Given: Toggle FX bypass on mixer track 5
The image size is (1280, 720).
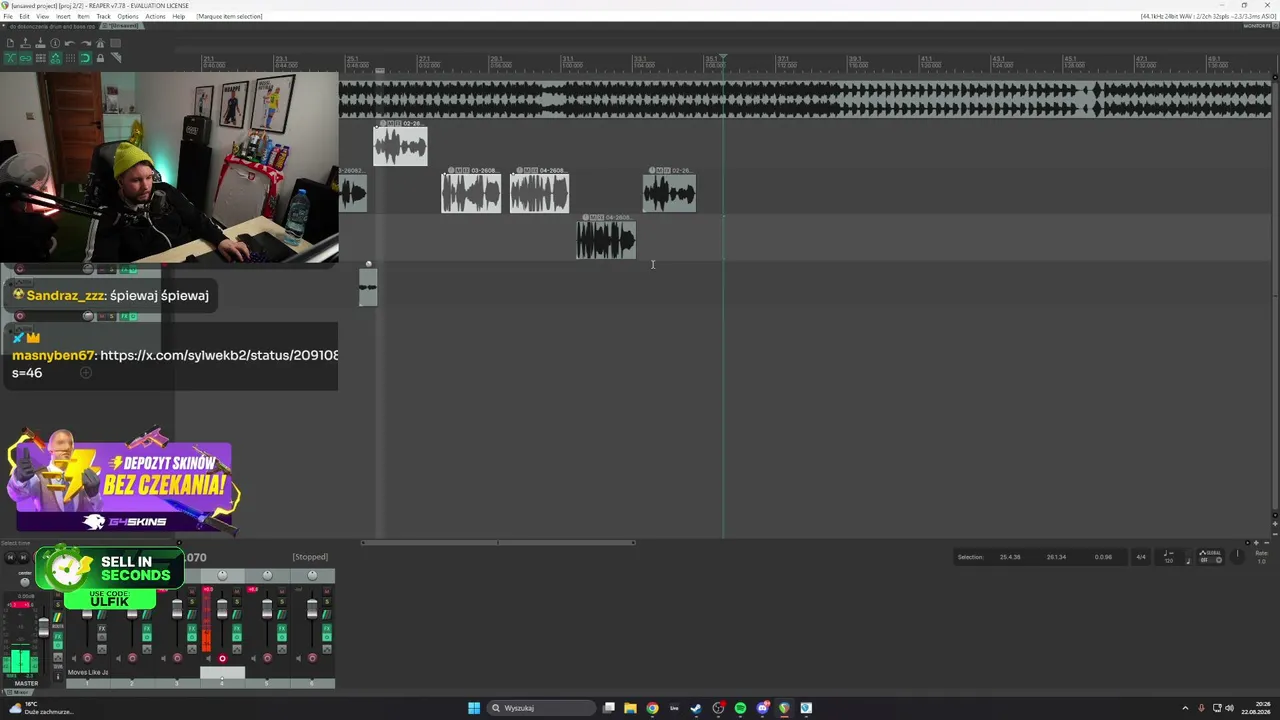Looking at the screenshot, I should [282, 639].
